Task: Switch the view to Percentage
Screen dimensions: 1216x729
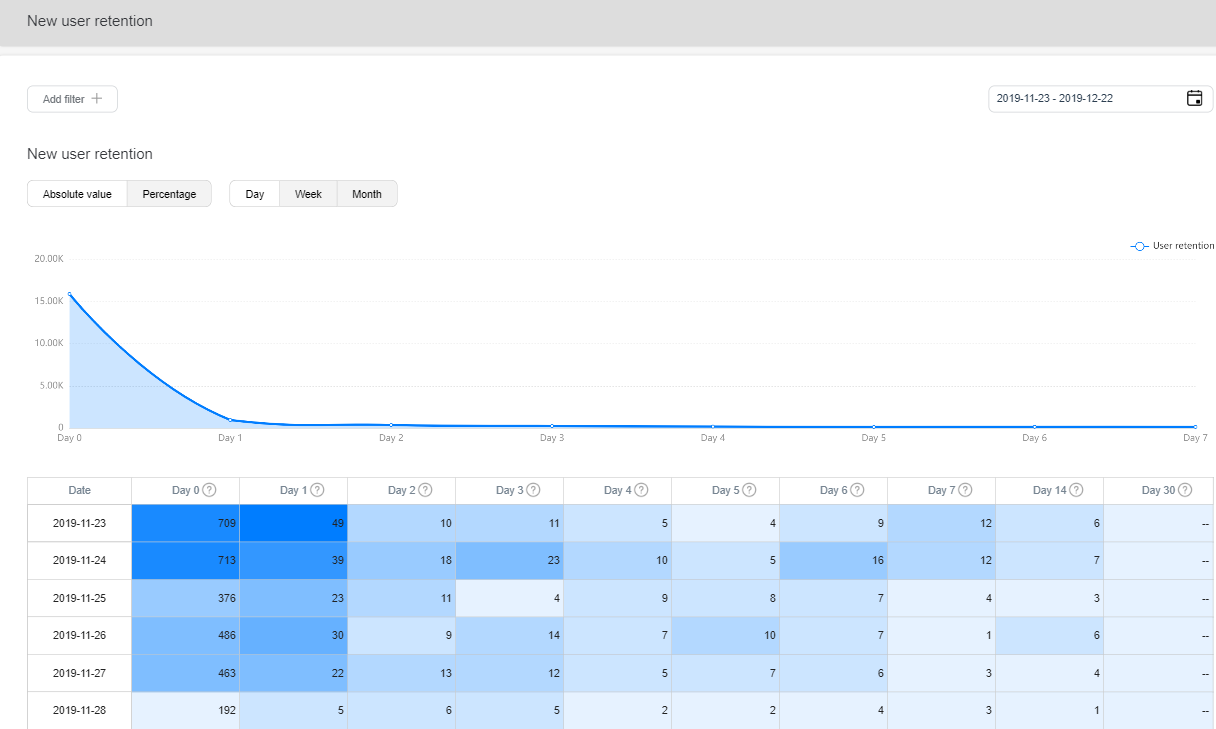Action: 169,193
